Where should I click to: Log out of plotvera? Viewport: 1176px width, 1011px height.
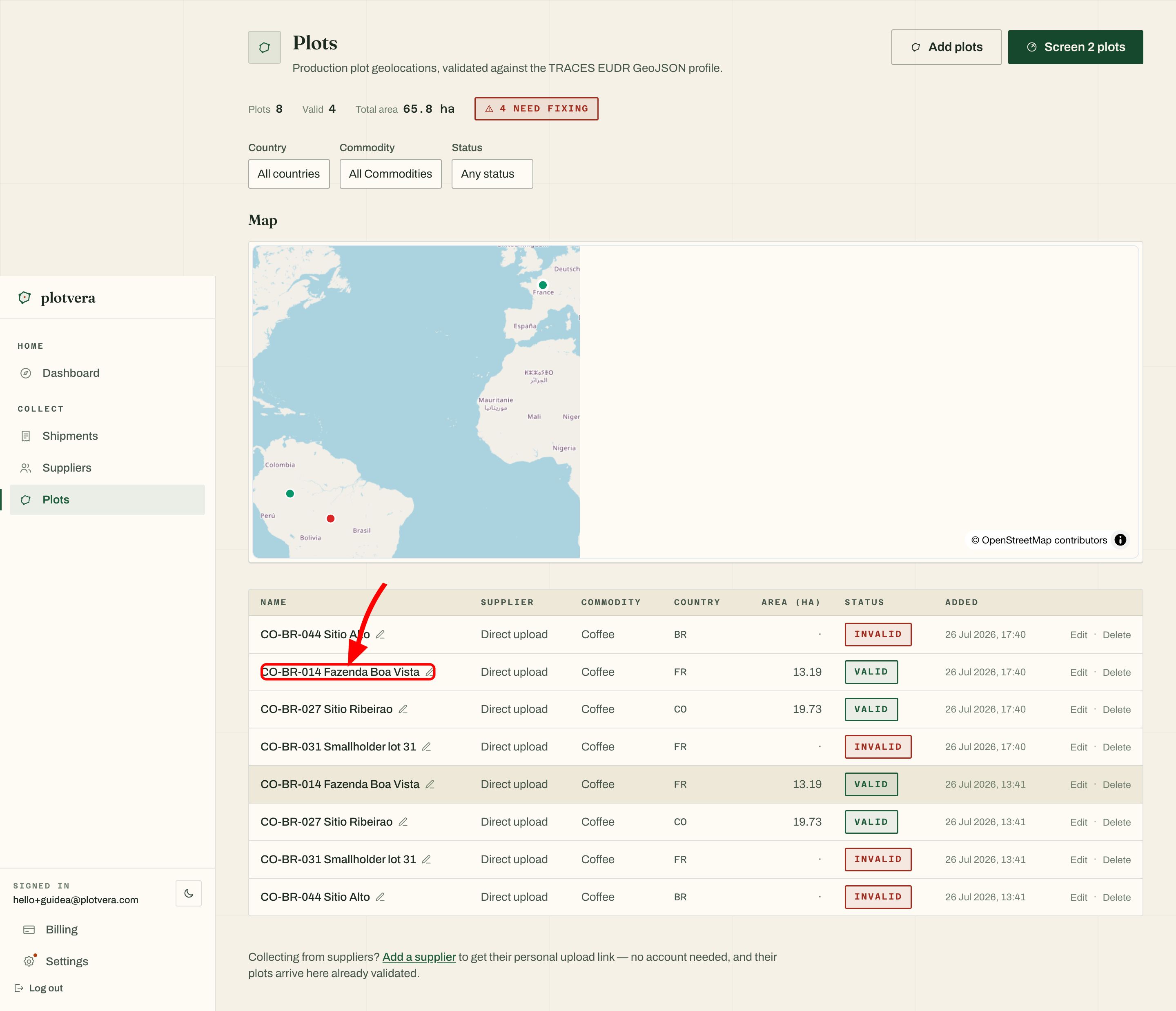click(x=39, y=988)
